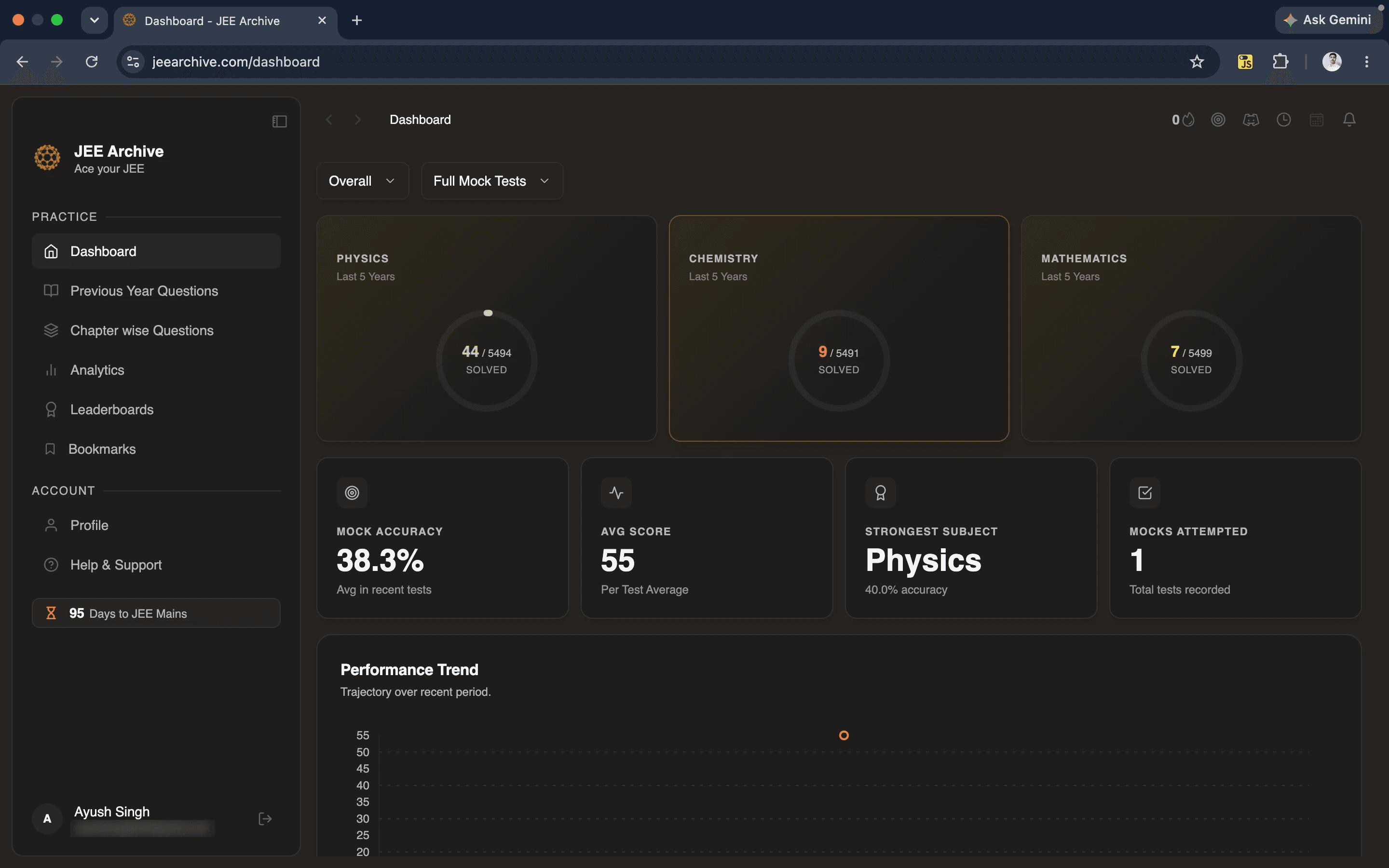This screenshot has height=868, width=1389.
Task: Click the Avg Score pulse icon
Action: coord(616,492)
